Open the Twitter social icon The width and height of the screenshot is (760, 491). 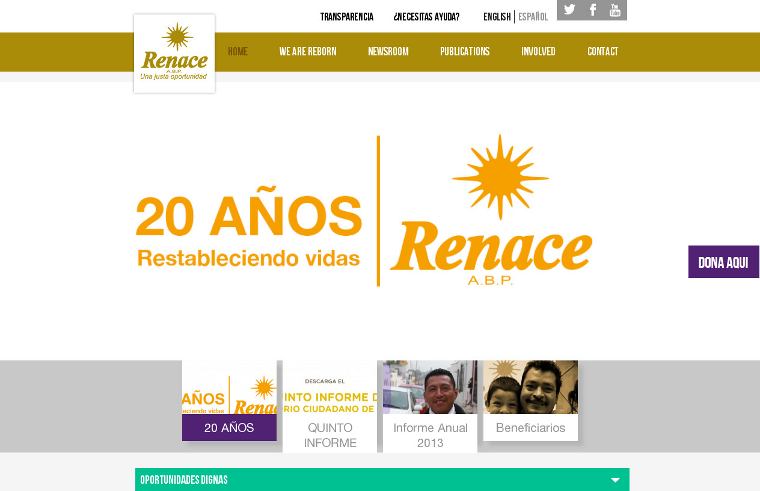click(569, 10)
